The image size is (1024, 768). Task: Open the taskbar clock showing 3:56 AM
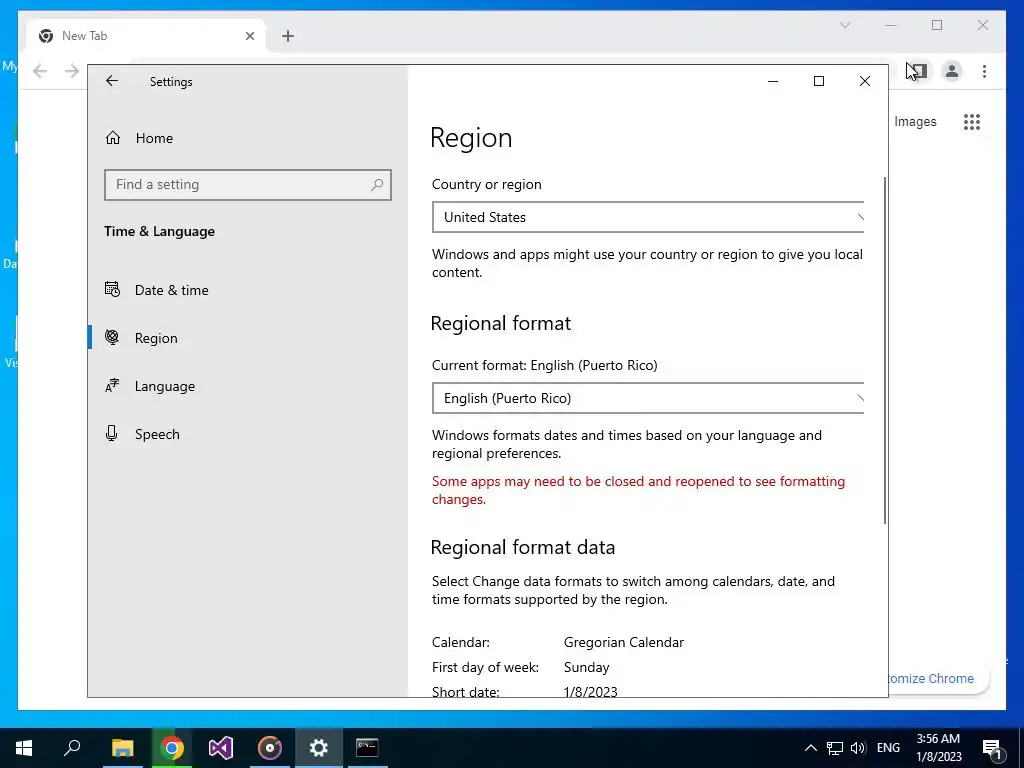[x=938, y=748]
